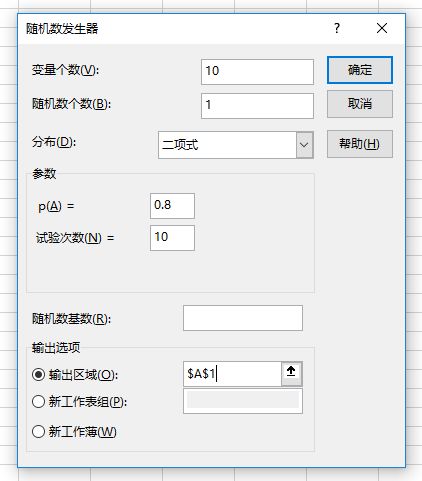This screenshot has width=422, height=481.
Task: Select the 输出区域(O) radio button
Action: pos(38,375)
